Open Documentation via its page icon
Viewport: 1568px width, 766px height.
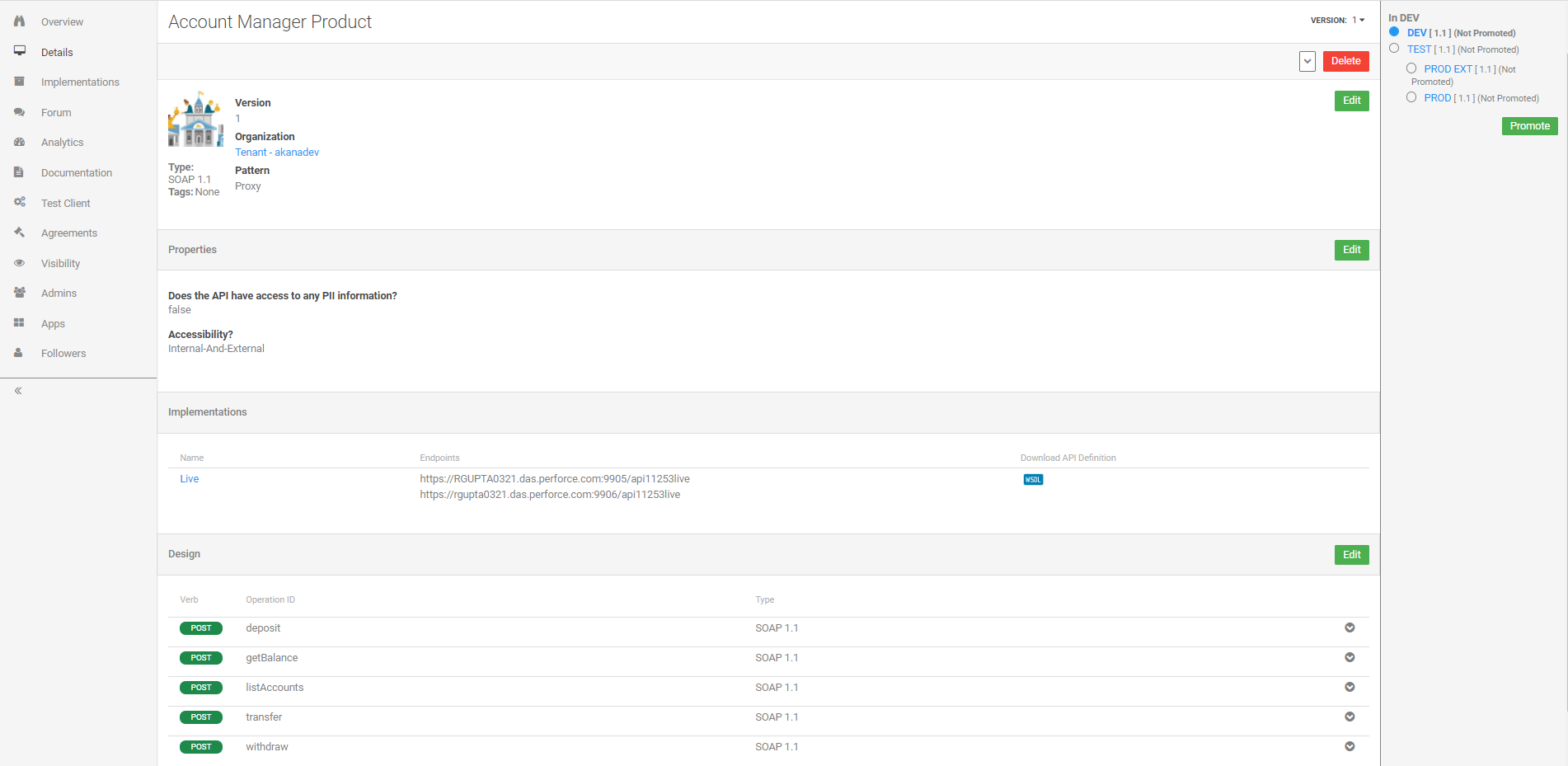(19, 172)
